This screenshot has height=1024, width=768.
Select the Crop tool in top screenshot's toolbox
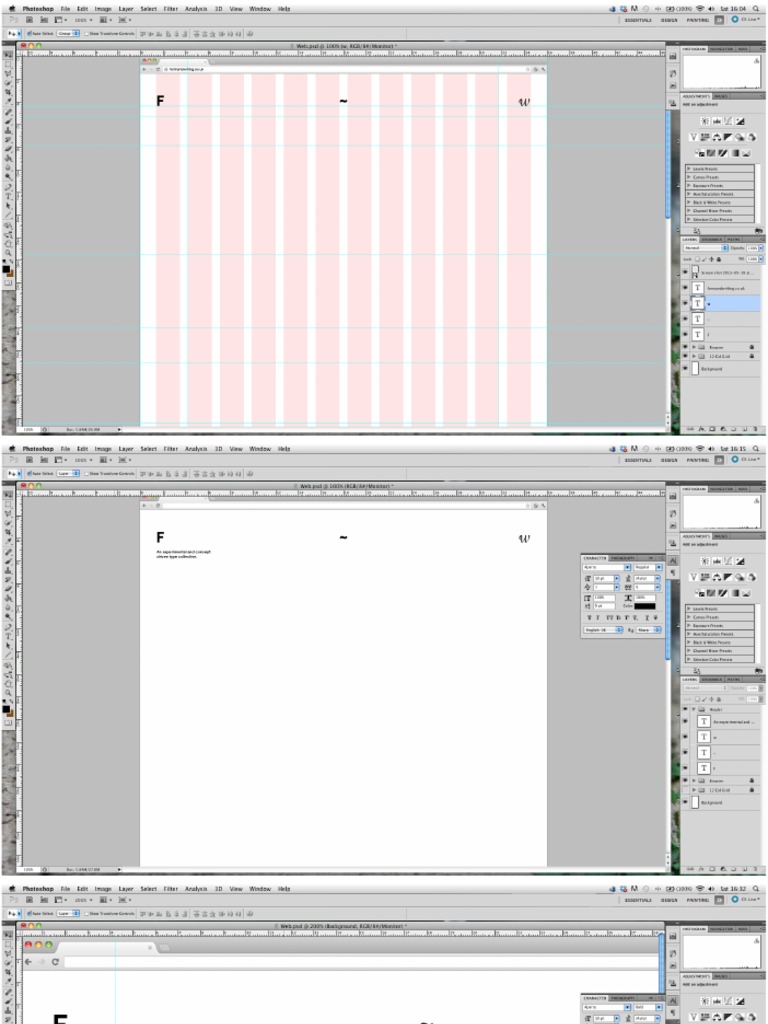[8, 92]
